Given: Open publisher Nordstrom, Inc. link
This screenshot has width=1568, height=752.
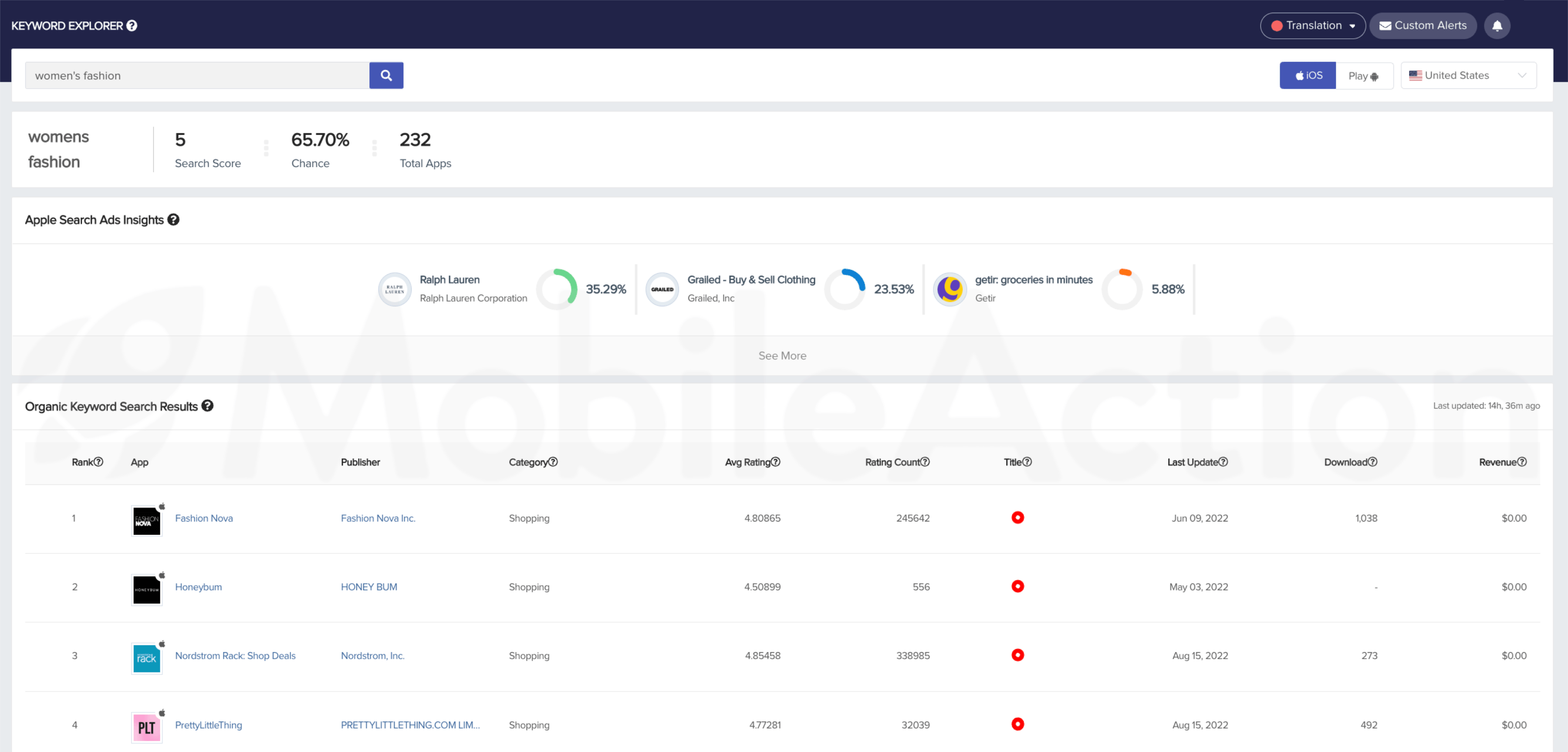Looking at the screenshot, I should click(x=372, y=656).
